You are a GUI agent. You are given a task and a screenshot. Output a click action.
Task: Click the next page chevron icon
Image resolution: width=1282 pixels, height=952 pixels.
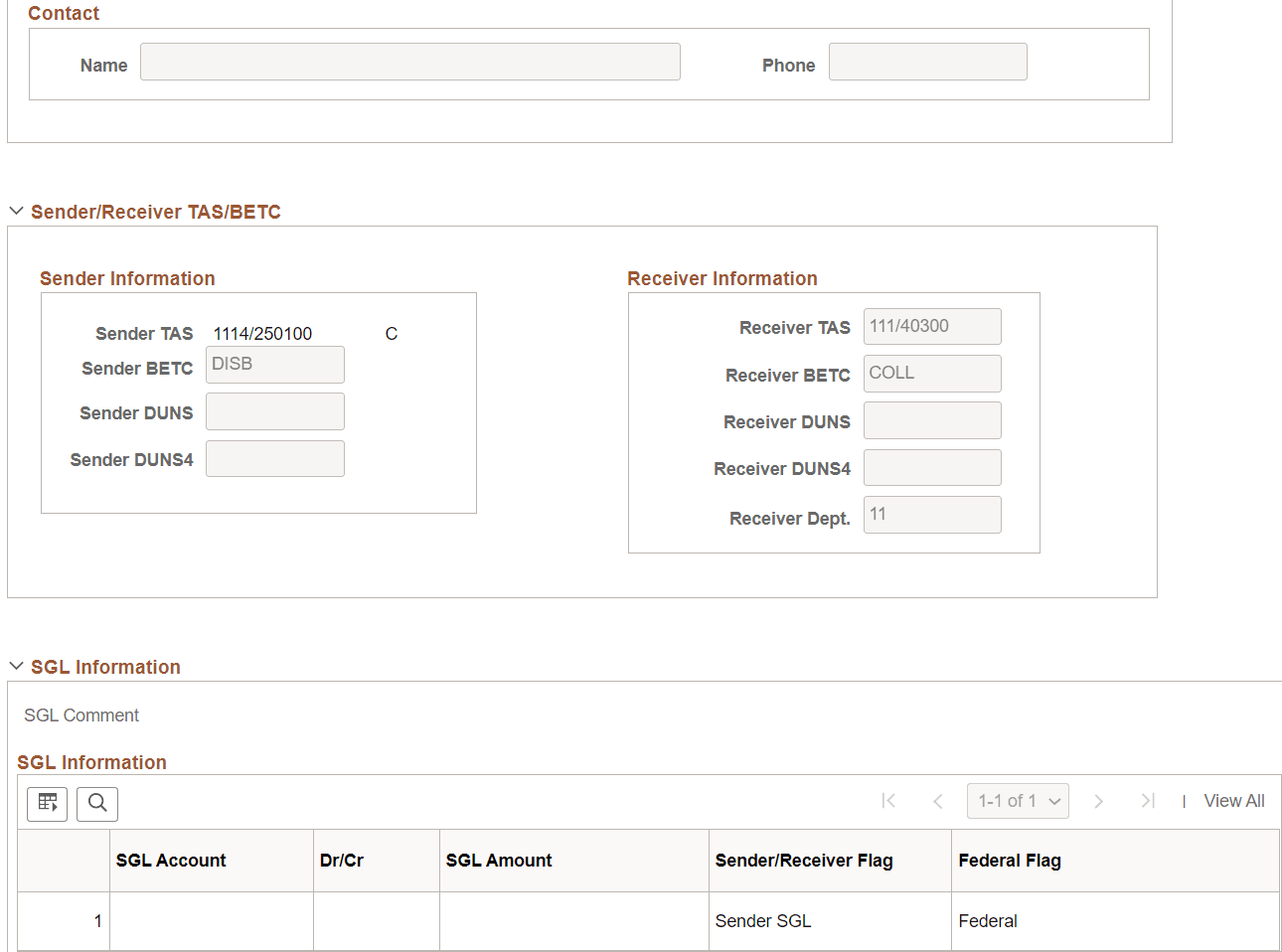pos(1098,800)
